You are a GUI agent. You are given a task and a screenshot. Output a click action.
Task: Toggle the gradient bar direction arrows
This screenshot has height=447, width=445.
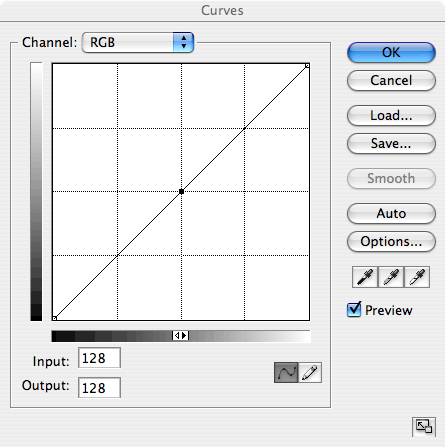point(181,336)
